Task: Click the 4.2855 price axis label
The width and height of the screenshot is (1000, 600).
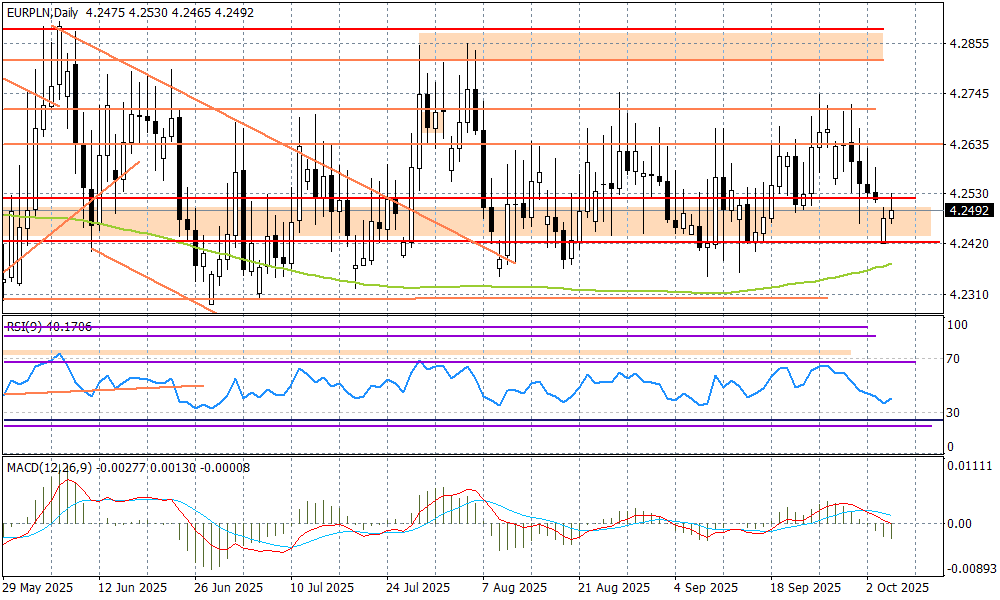Action: click(x=968, y=44)
